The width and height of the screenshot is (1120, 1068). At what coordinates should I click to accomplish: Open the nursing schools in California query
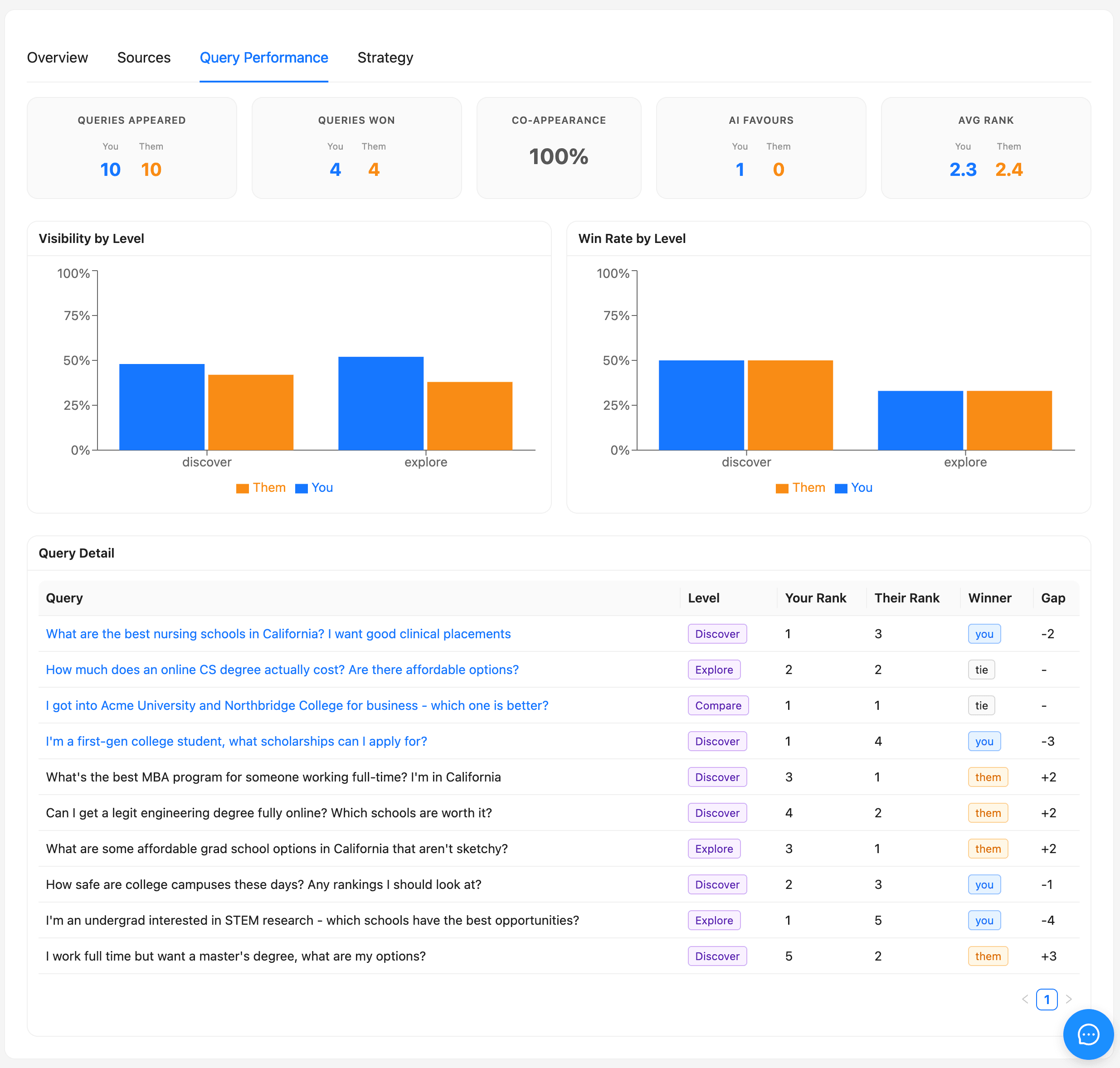pos(278,634)
